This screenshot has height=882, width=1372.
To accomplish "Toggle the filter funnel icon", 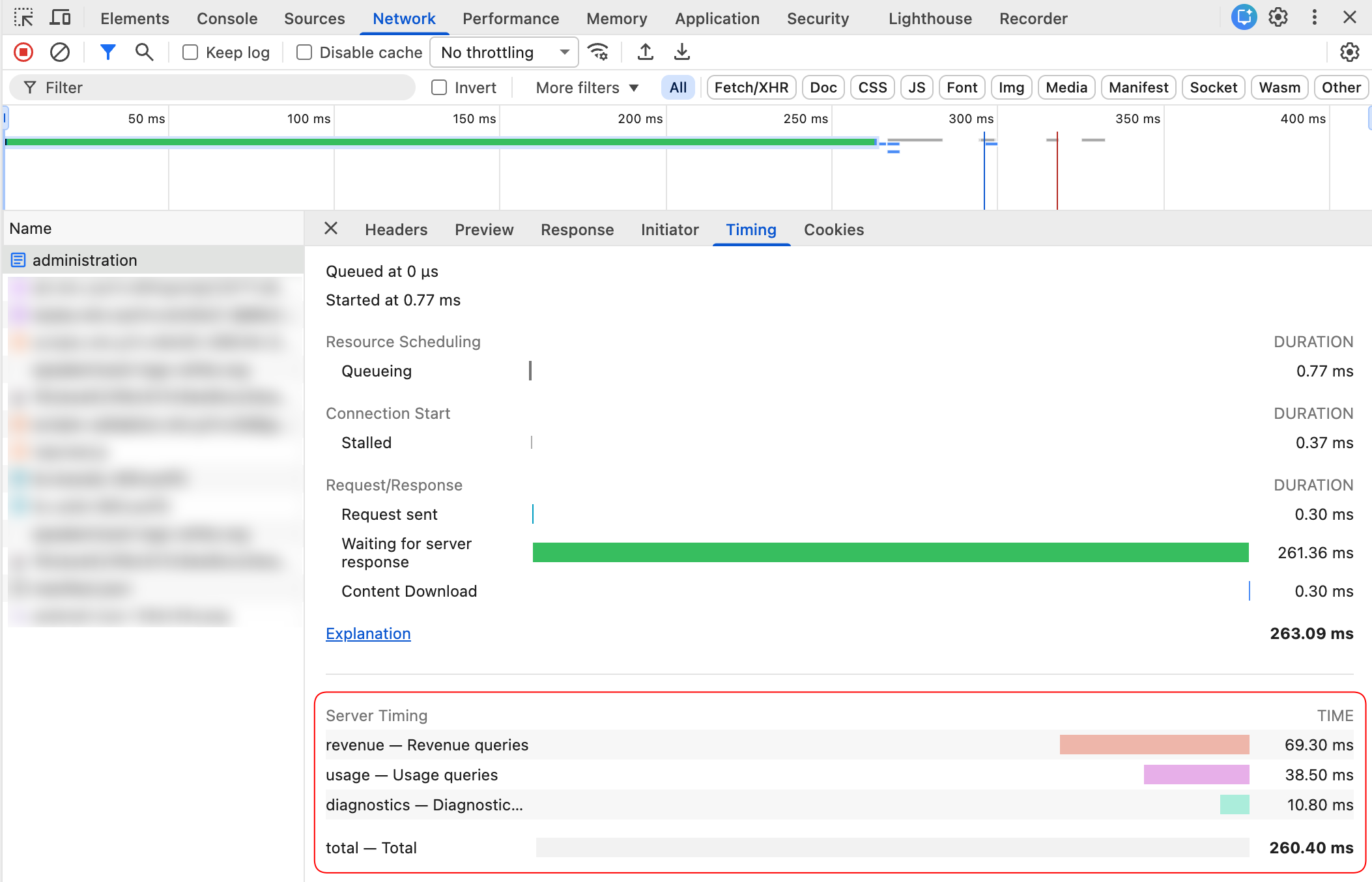I will (x=108, y=52).
